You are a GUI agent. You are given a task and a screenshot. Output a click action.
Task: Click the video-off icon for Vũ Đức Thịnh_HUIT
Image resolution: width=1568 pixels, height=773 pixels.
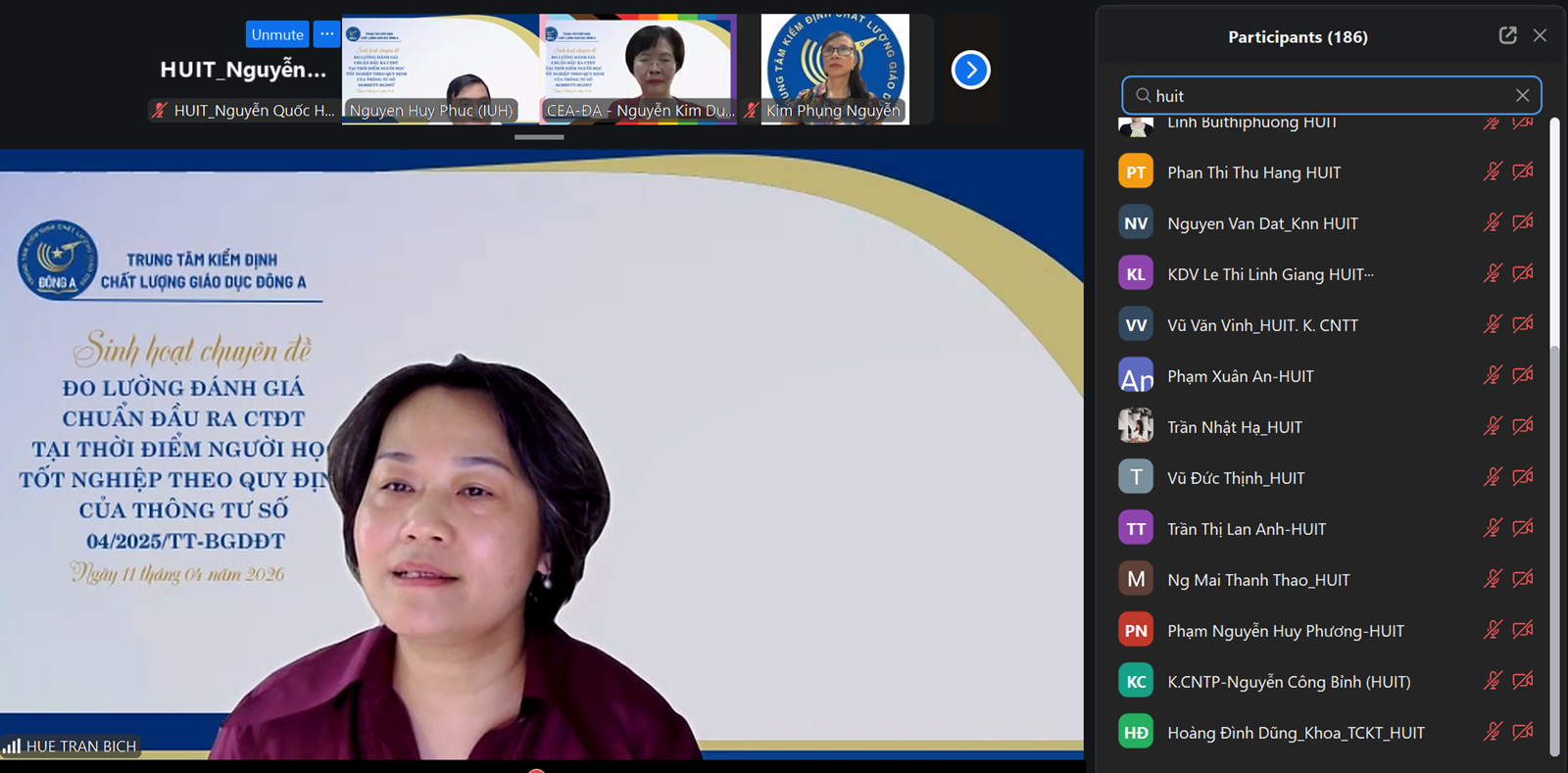(1523, 477)
